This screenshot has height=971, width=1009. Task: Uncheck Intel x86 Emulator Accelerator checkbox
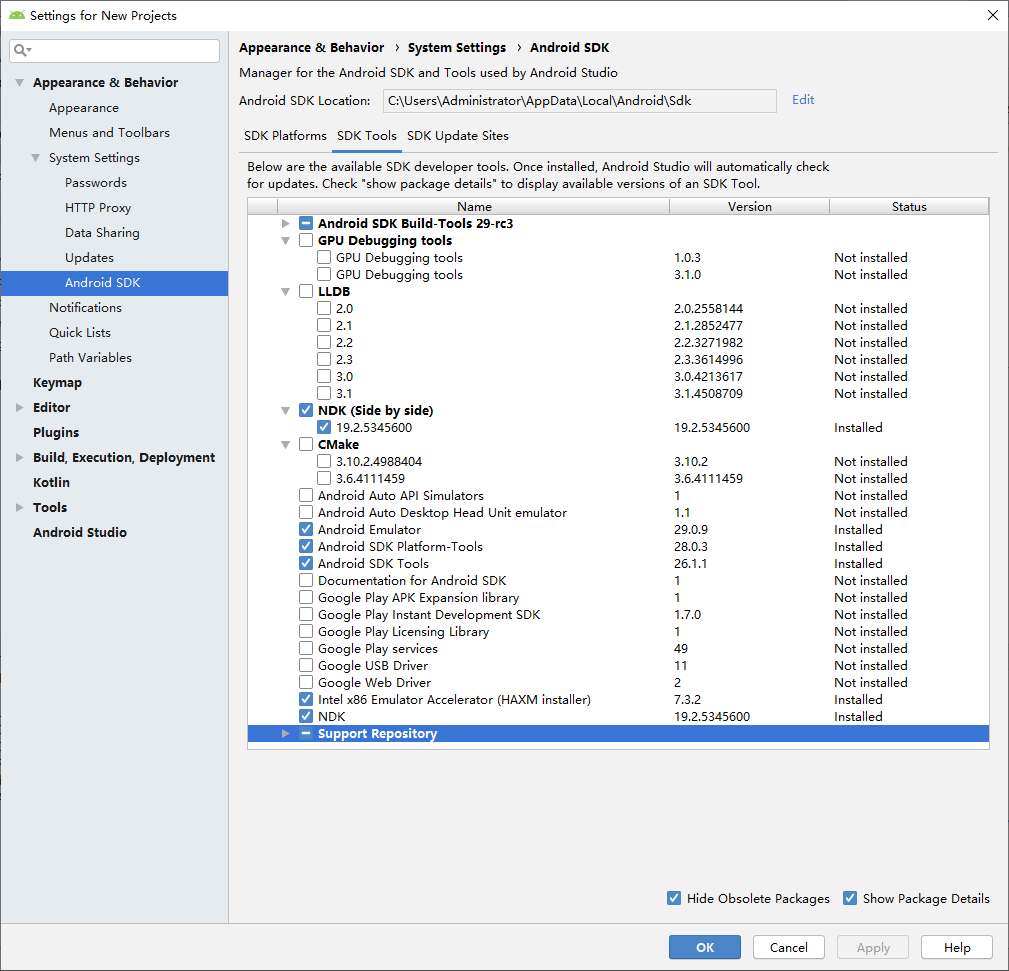coord(306,699)
